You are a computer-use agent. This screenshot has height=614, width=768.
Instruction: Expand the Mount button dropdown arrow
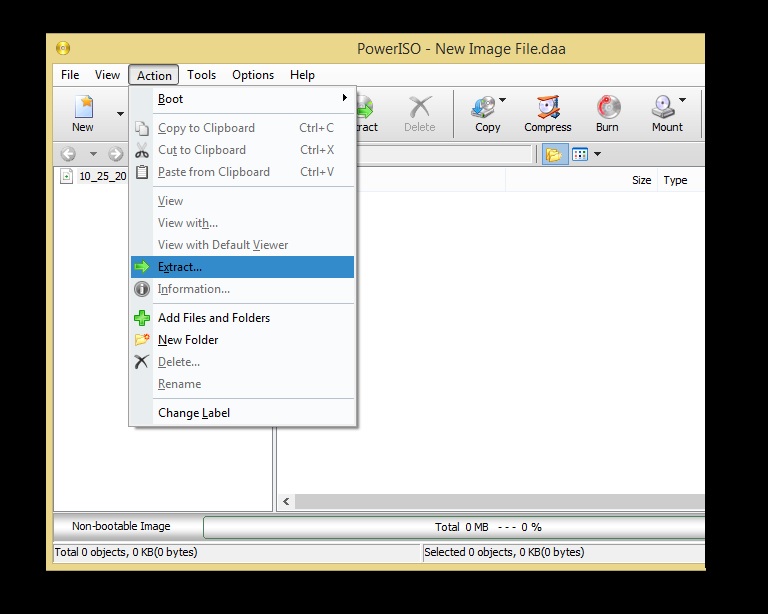point(682,100)
